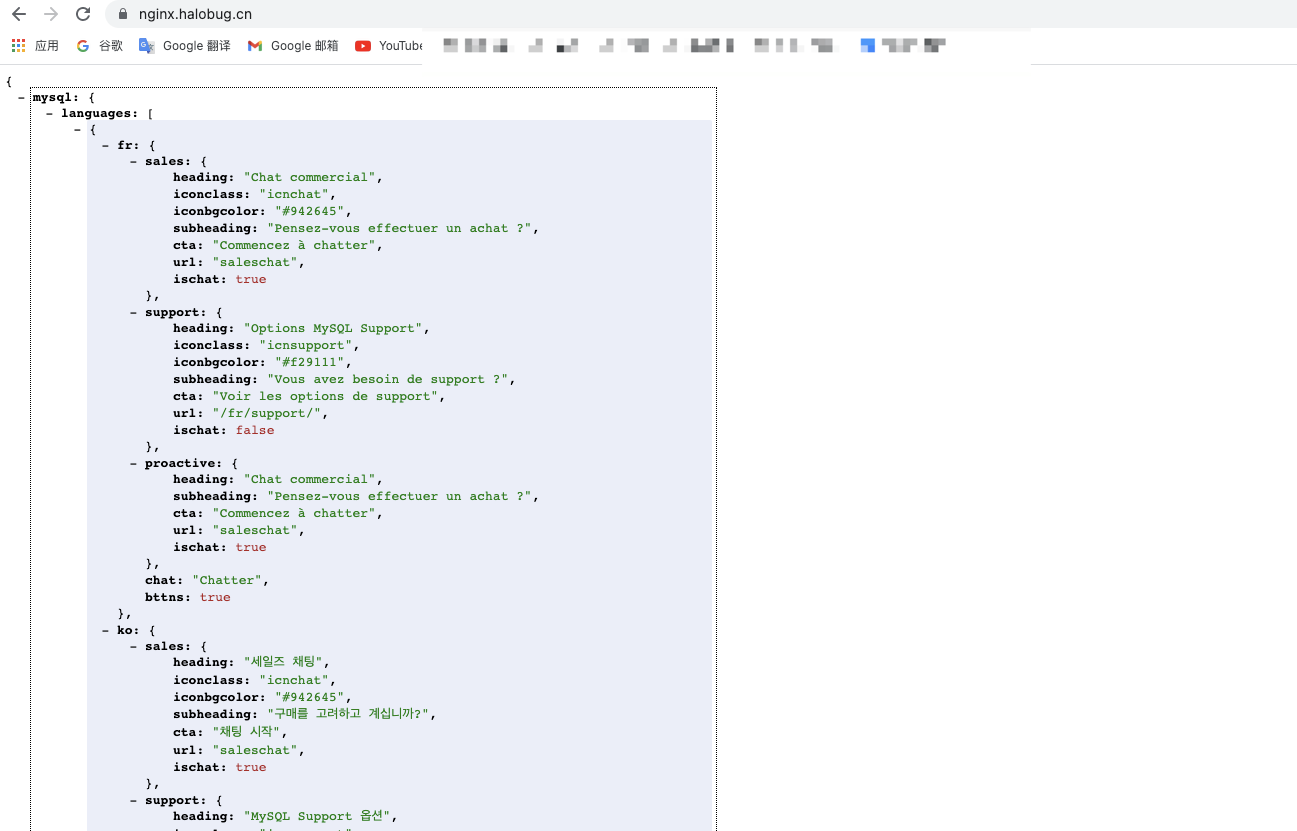Click the ischat true value in ko sales
Screen dimensions: 1297x831
(x=251, y=767)
